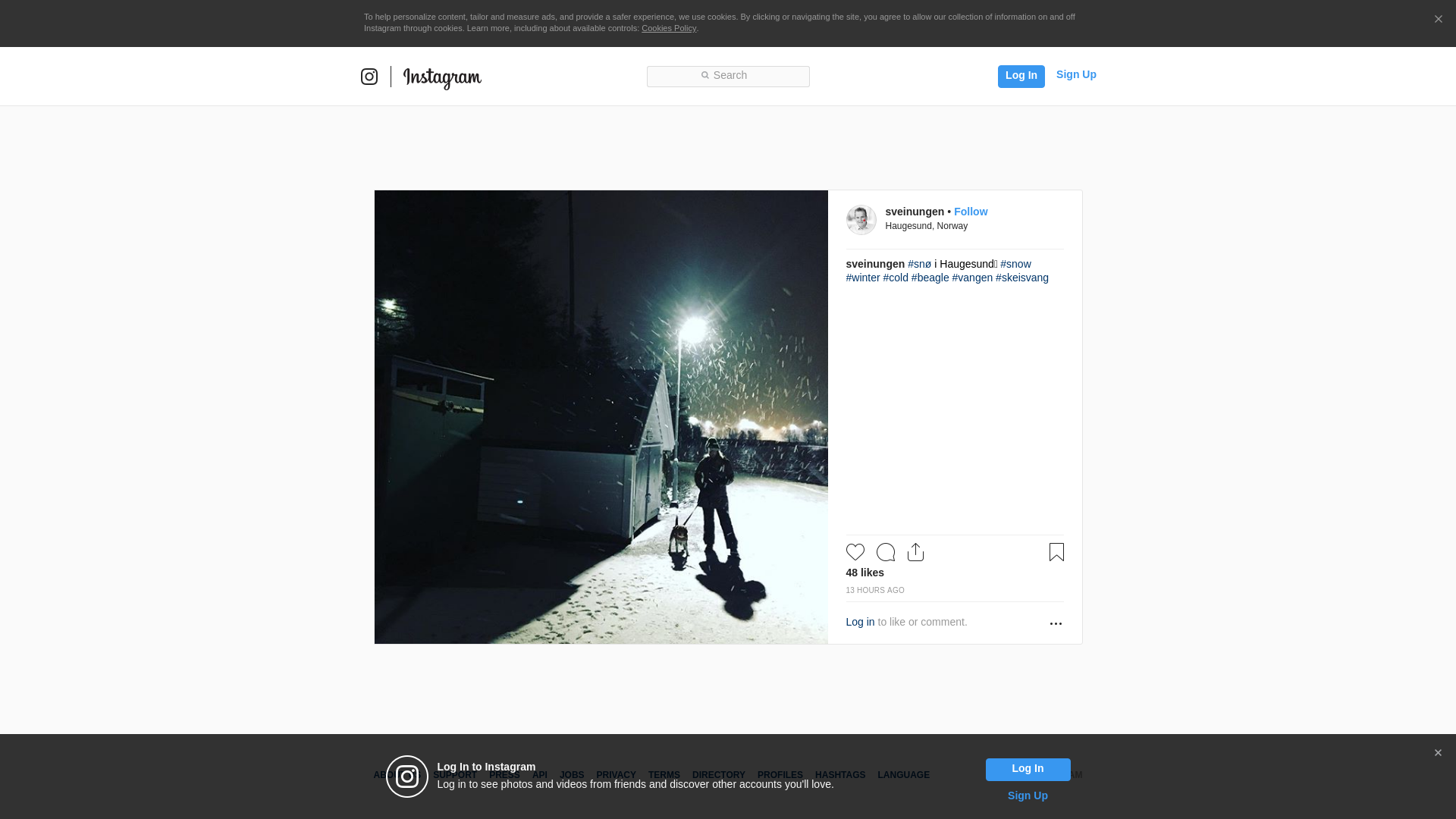Image resolution: width=1456 pixels, height=819 pixels.
Task: Click the comment speech bubble icon
Action: (x=885, y=552)
